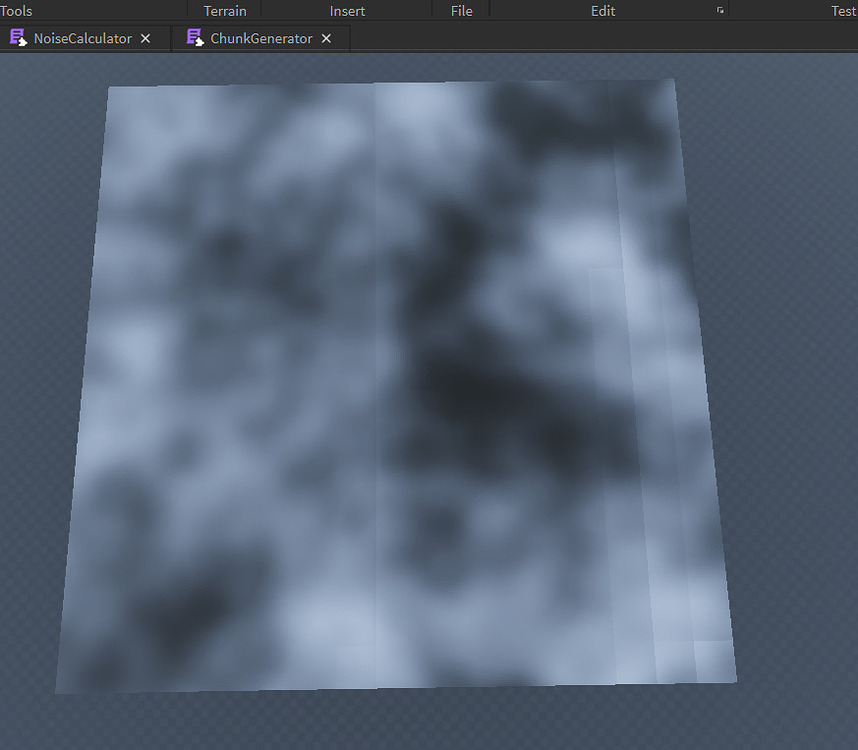Open the Tools menu
Screen dimensions: 858x750
click(x=16, y=11)
